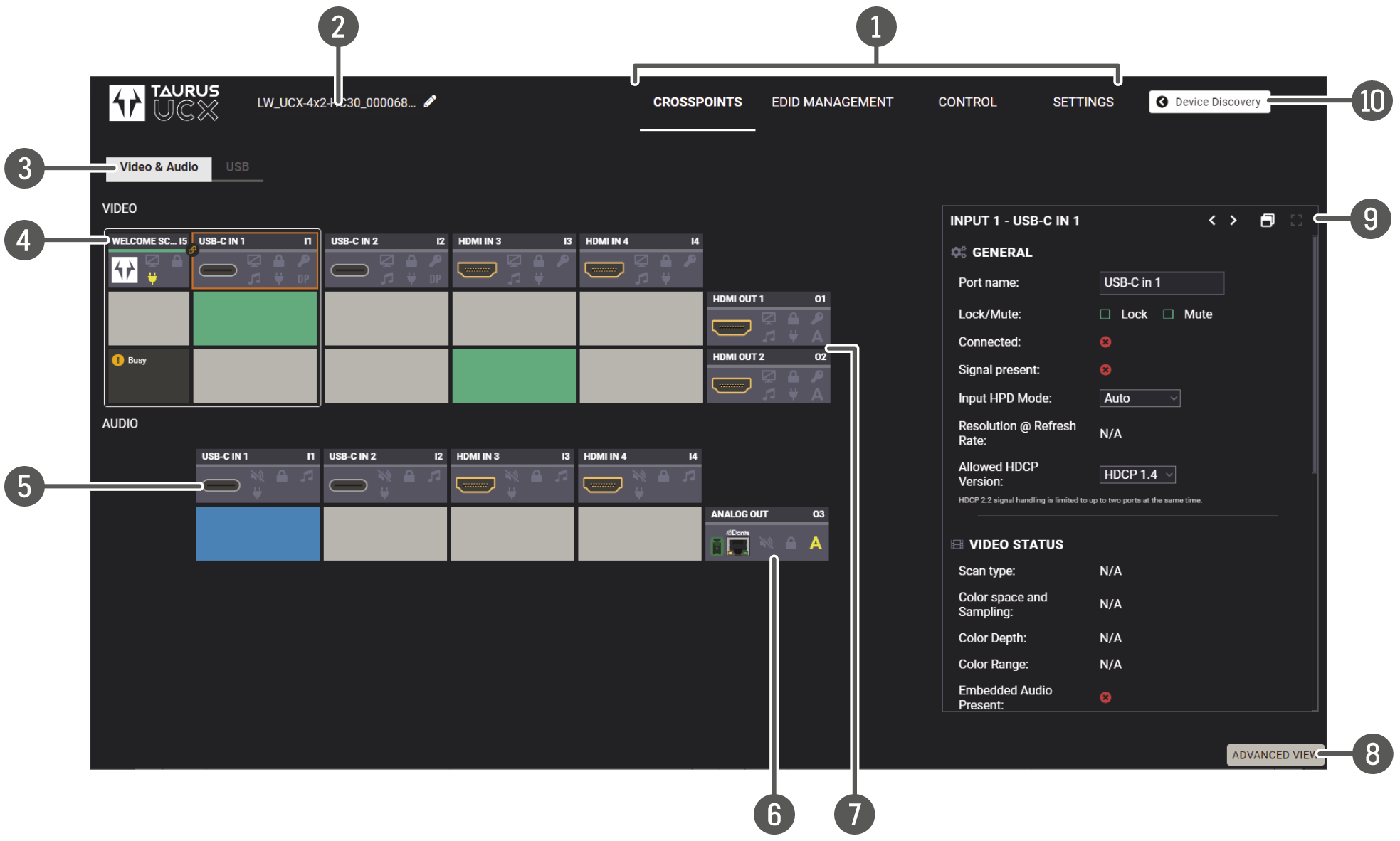
Task: Open the Input HPD Mode dropdown
Action: pyautogui.click(x=1140, y=398)
